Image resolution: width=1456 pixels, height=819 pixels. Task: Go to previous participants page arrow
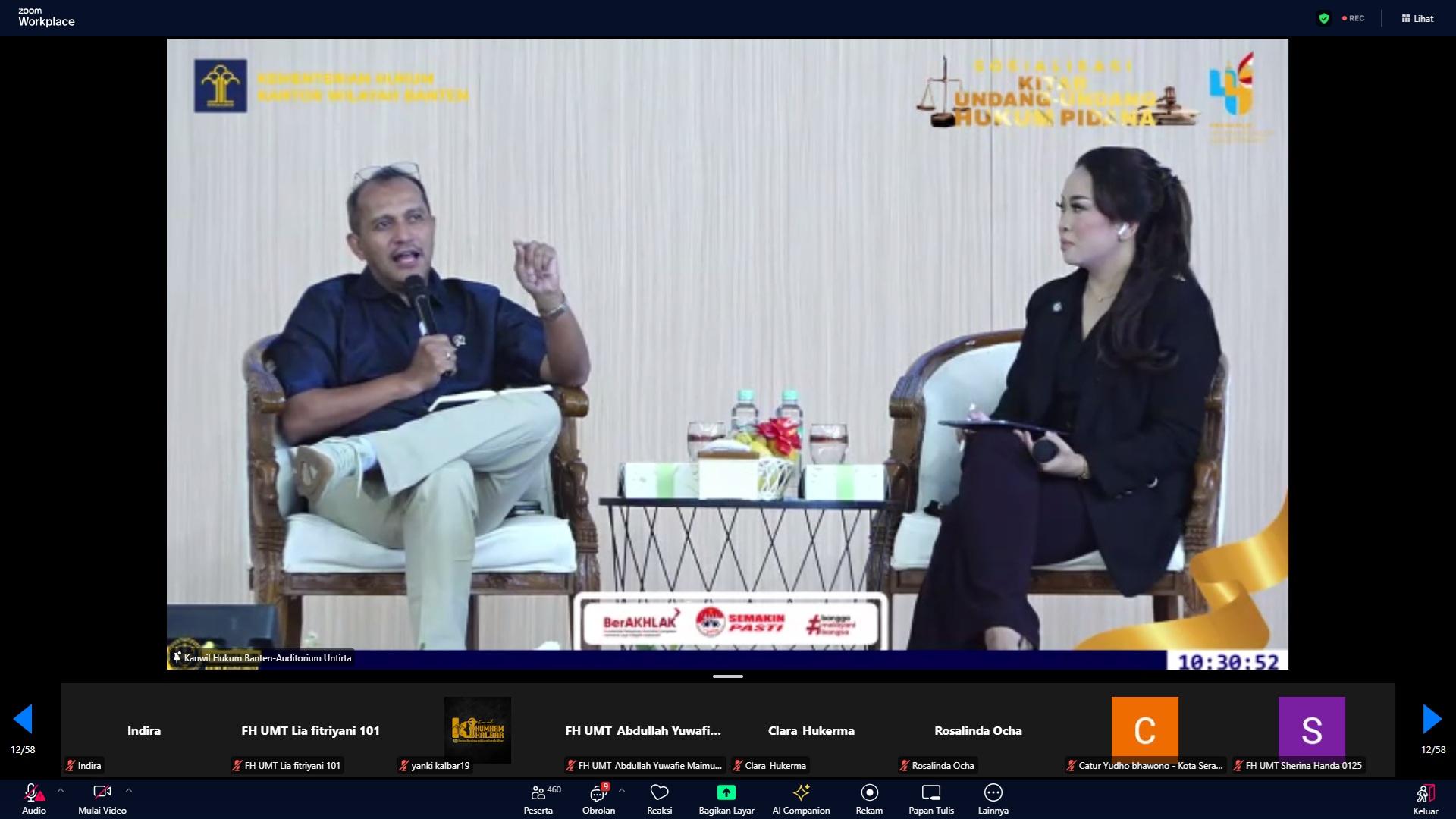click(x=23, y=719)
